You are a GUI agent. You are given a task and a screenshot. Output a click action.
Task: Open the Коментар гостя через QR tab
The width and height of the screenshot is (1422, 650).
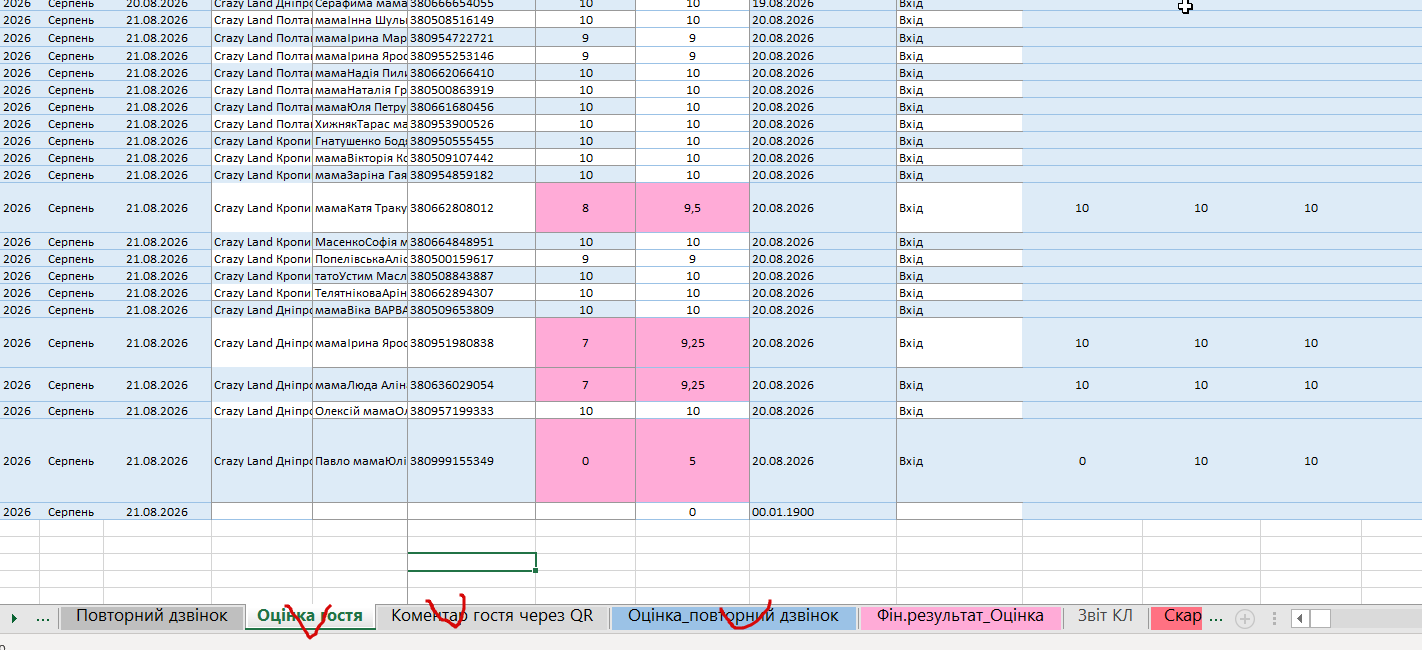(x=492, y=617)
